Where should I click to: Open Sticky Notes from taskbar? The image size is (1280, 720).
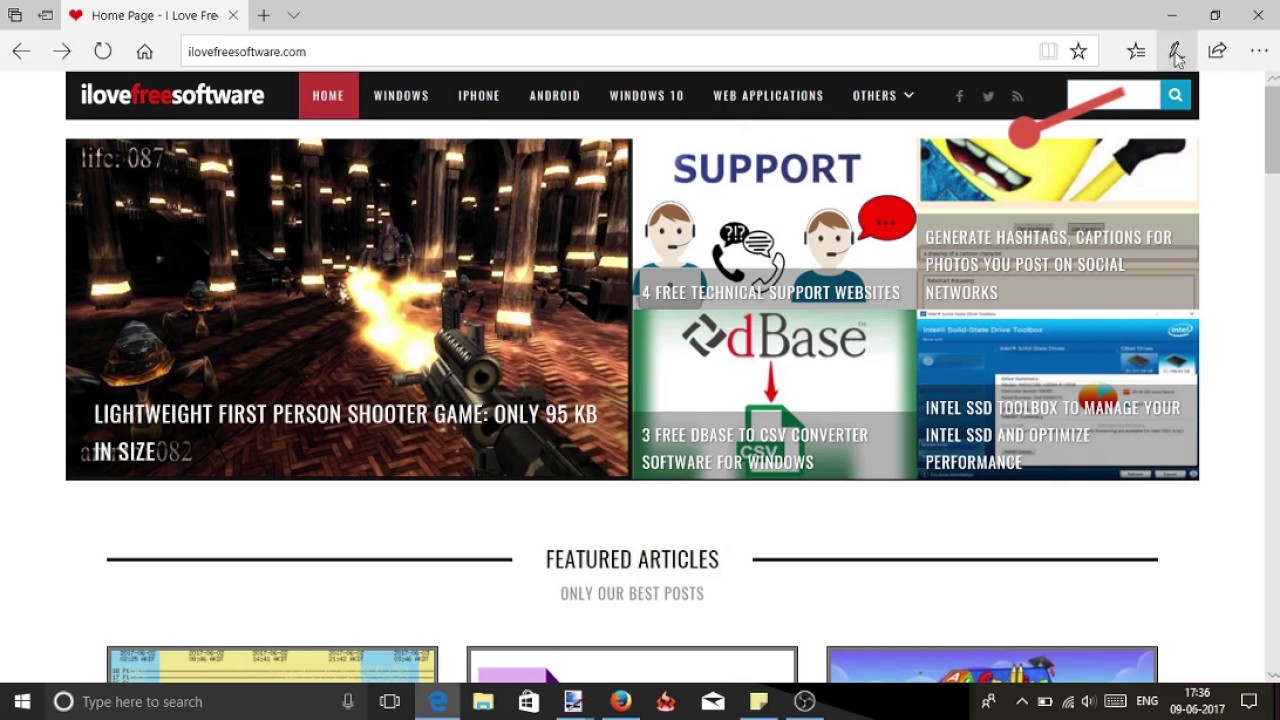tap(759, 701)
